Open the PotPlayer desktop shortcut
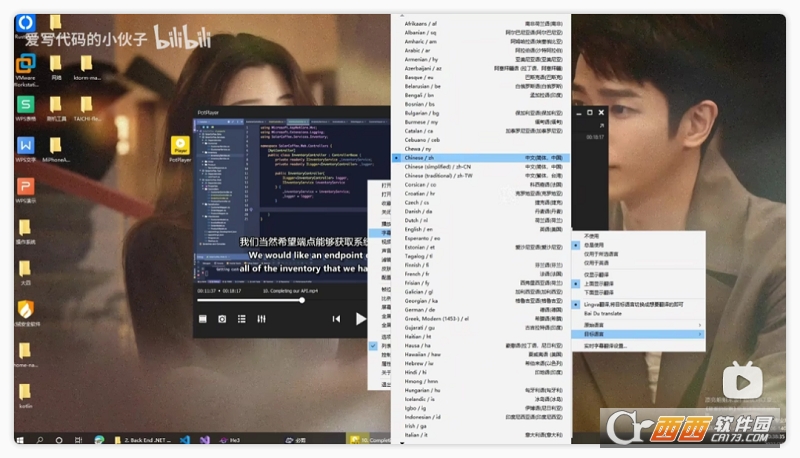Image resolution: width=800 pixels, height=458 pixels. pos(180,149)
